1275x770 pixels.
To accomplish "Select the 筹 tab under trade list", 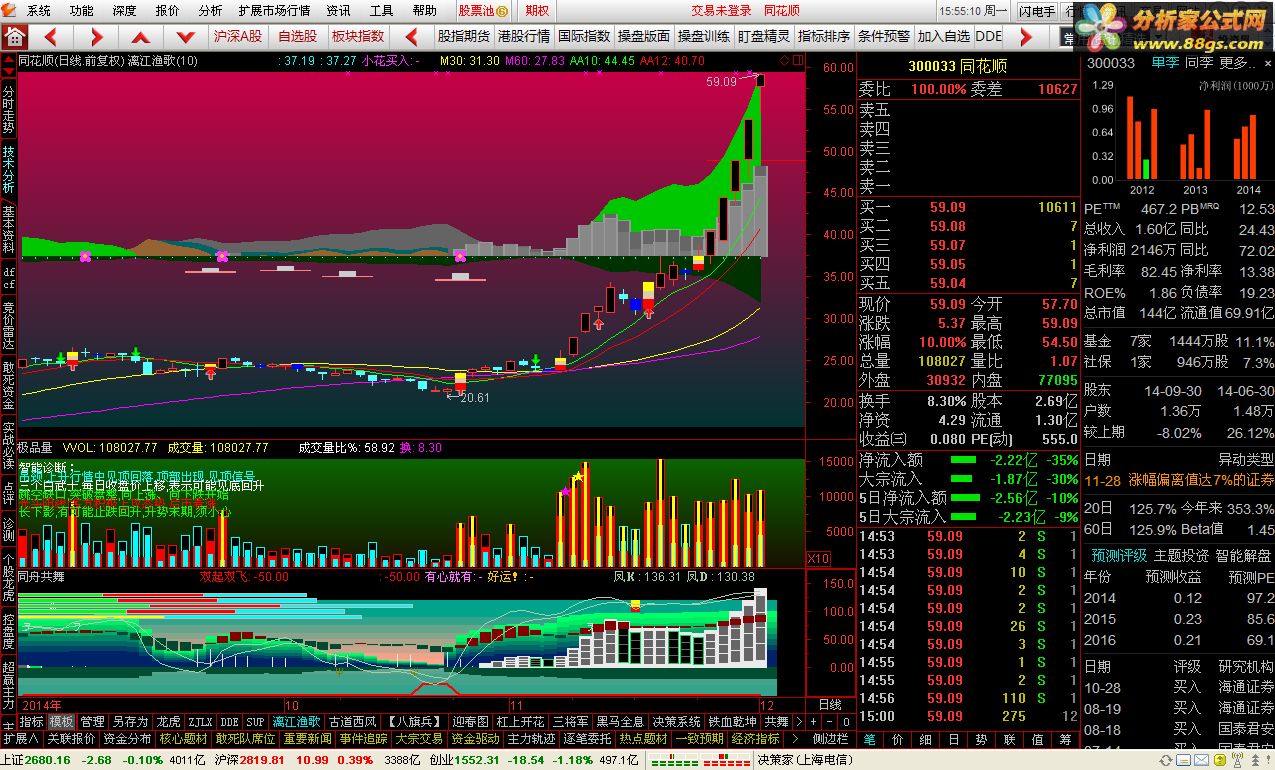I will click(1065, 739).
